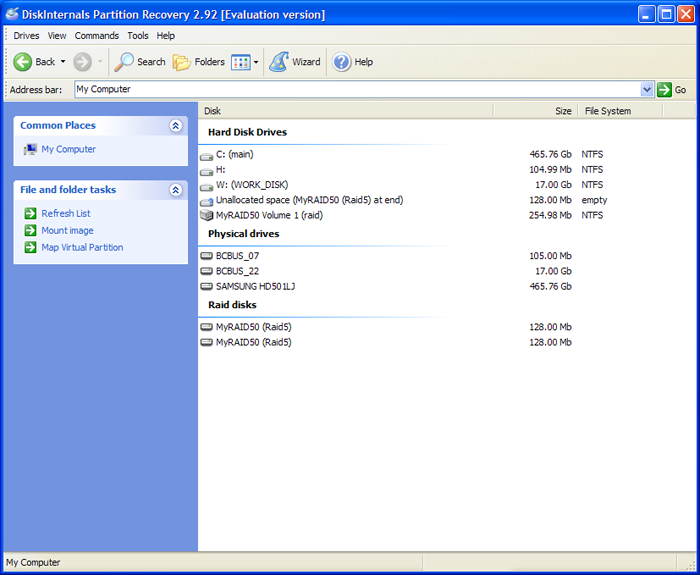Expand the Address bar dropdown
Screen dimensions: 700x575
pyautogui.click(x=647, y=90)
